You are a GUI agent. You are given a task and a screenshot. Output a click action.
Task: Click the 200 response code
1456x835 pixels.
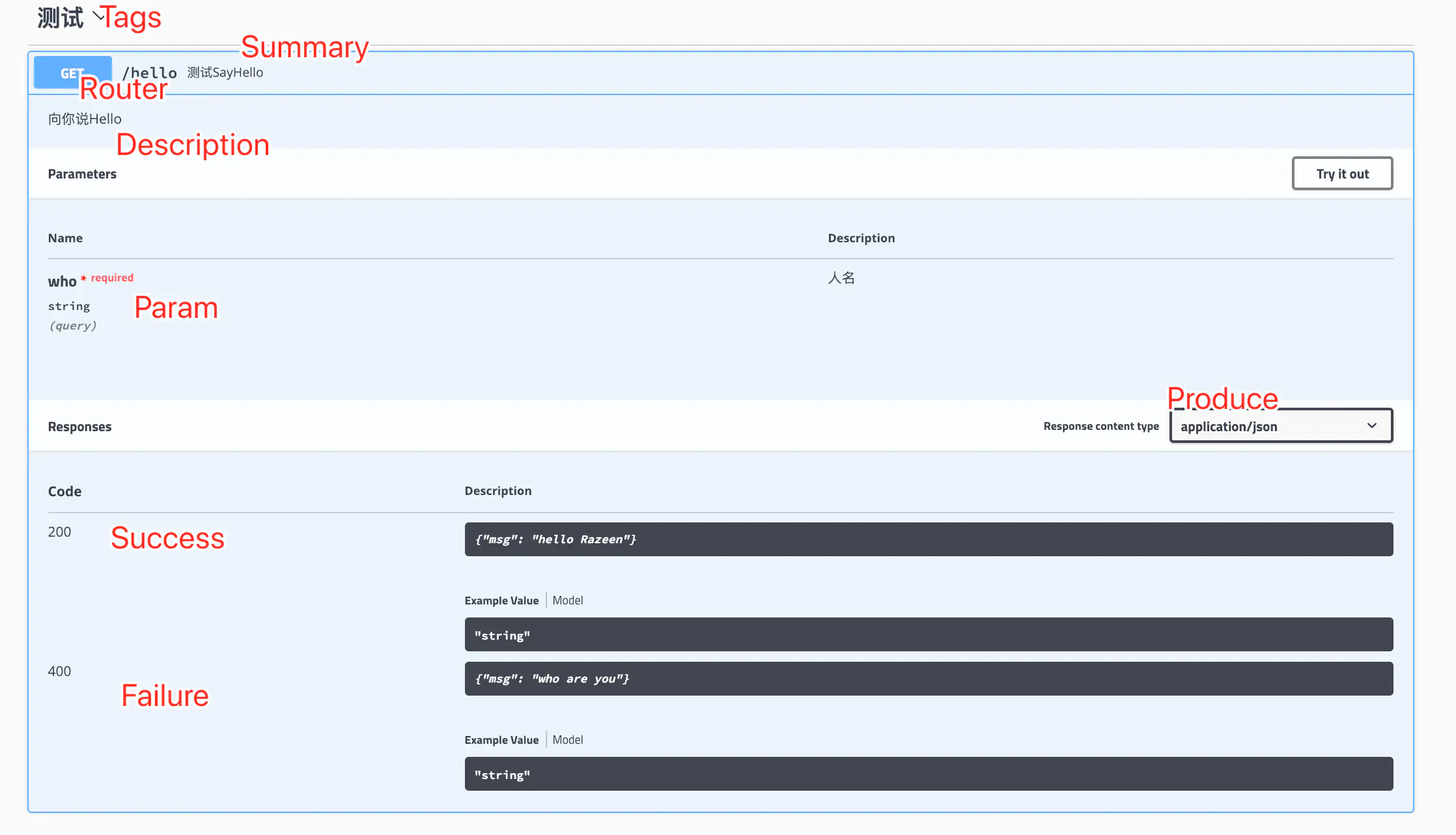point(59,531)
